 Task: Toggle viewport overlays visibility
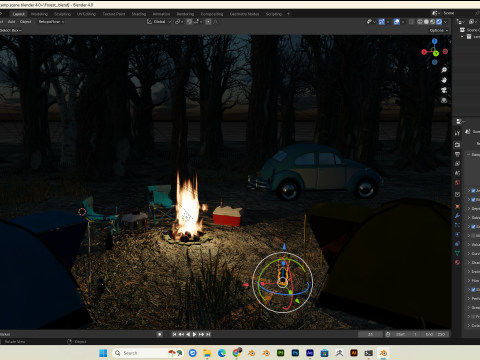397,22
